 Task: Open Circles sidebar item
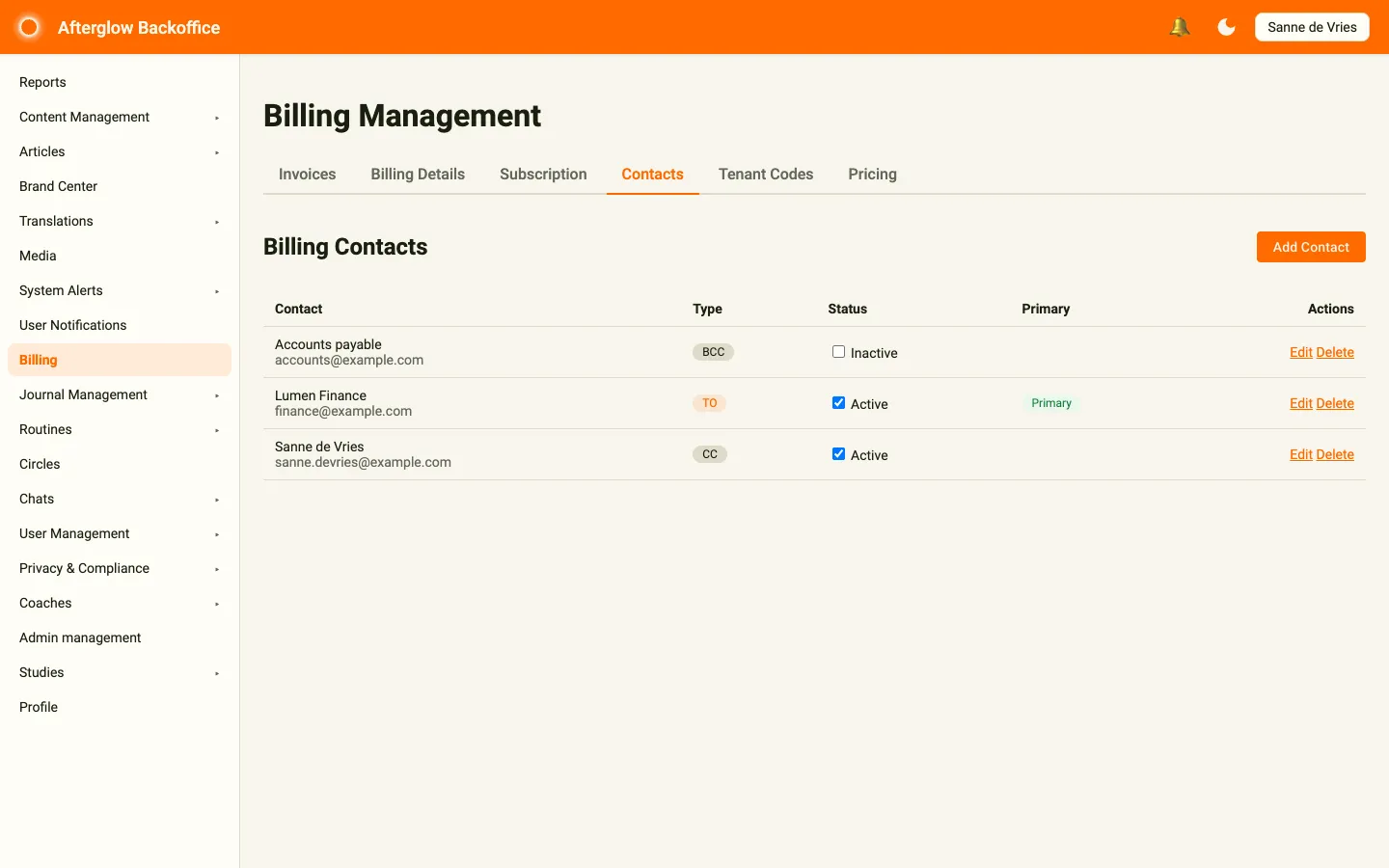pos(120,464)
